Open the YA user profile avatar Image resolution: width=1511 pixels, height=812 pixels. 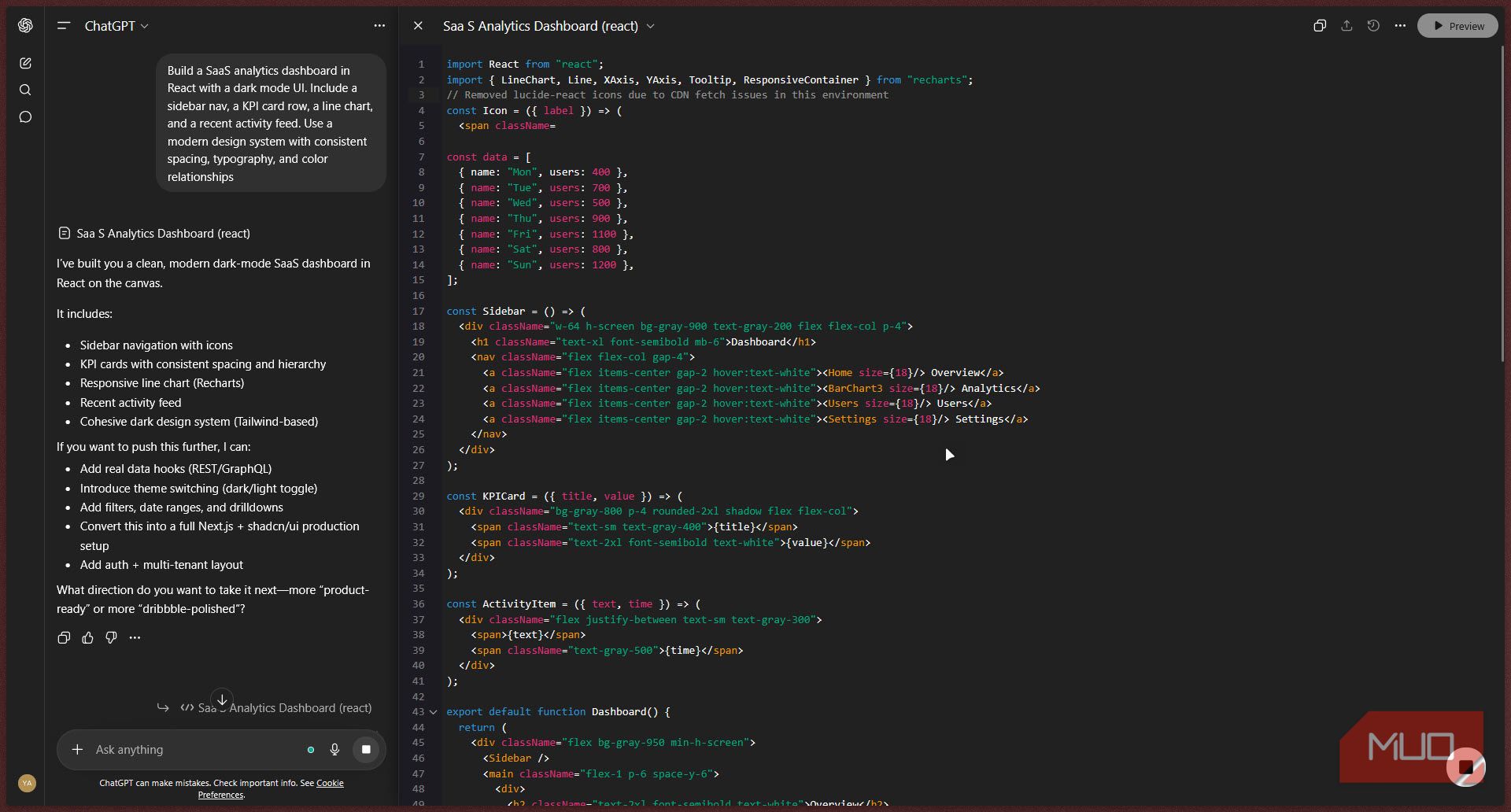coord(27,783)
